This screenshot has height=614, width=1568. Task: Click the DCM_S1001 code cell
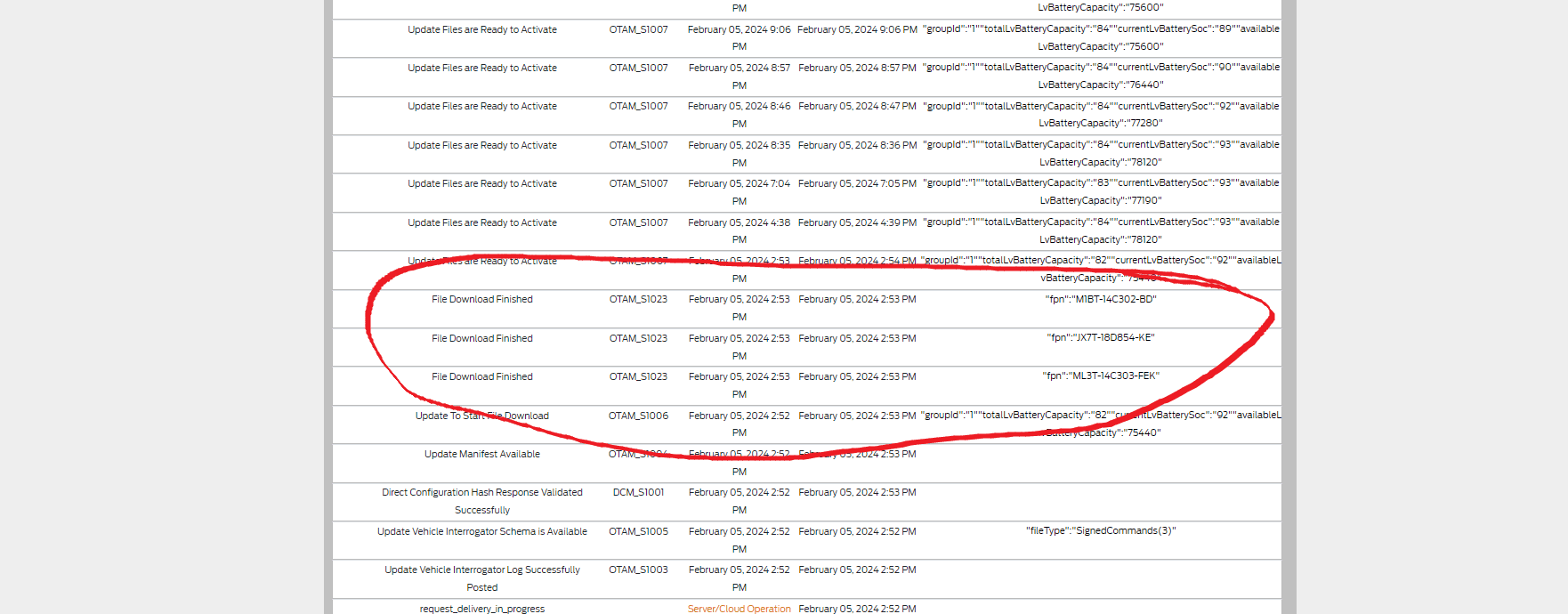click(638, 492)
